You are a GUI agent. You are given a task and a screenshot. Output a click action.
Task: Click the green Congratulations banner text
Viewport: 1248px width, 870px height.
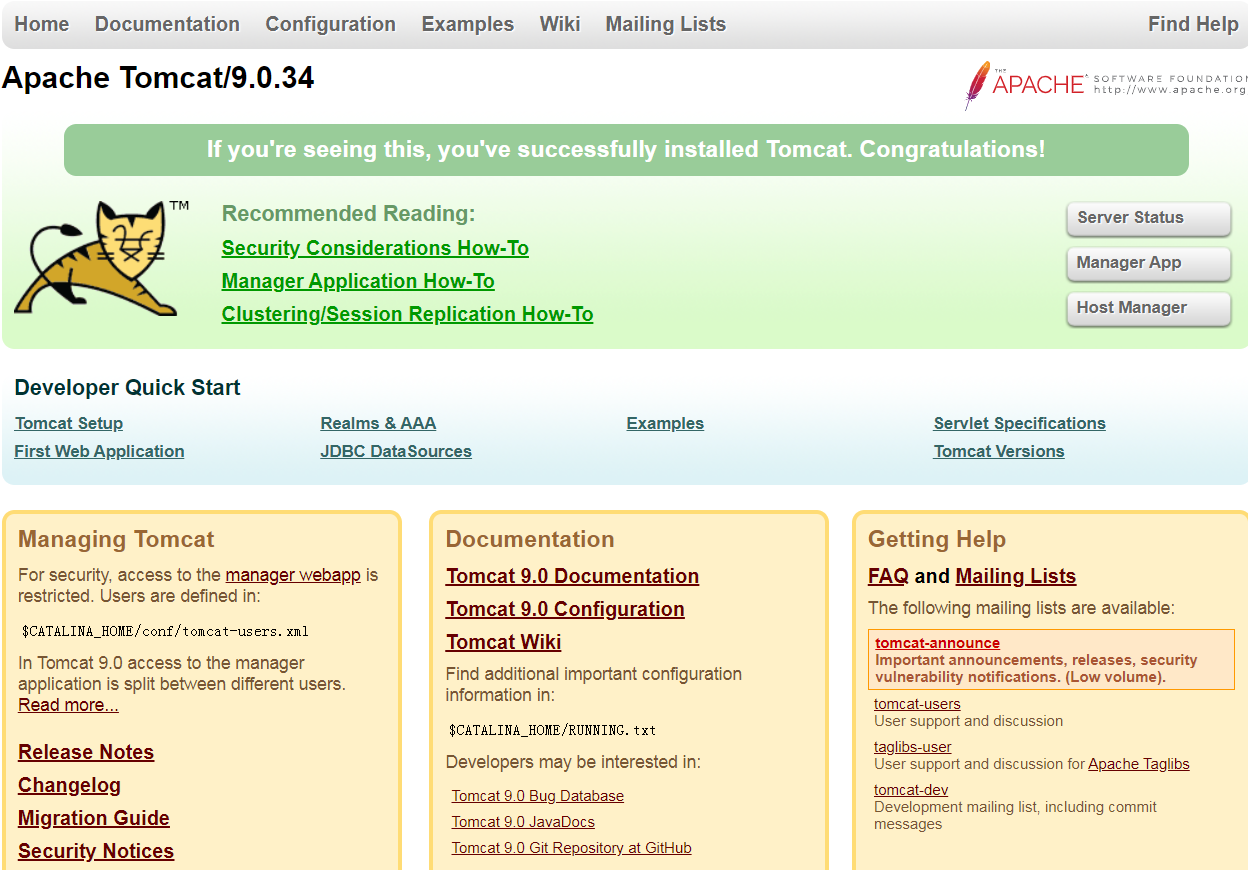point(626,150)
